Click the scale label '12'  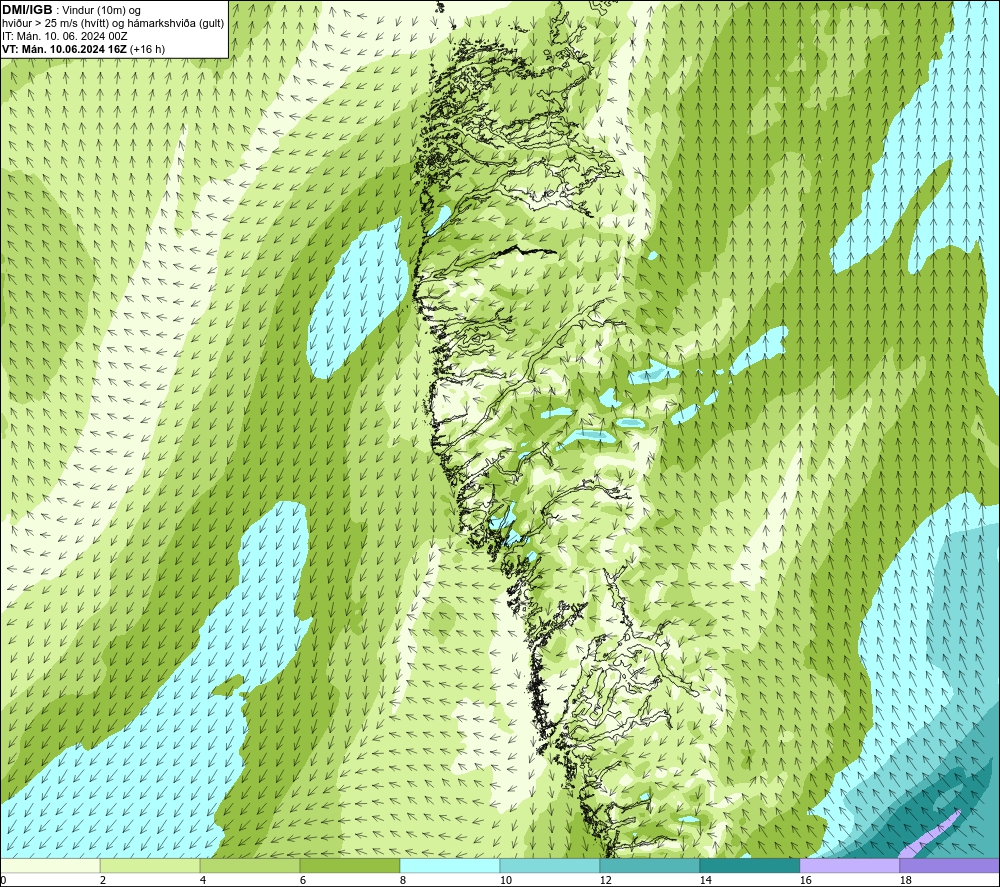[605, 880]
